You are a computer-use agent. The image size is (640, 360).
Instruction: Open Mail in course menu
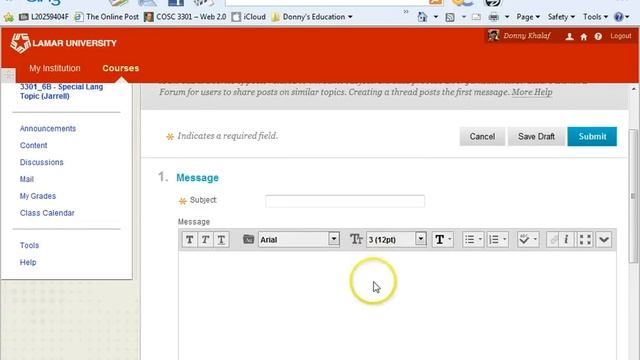pos(27,179)
